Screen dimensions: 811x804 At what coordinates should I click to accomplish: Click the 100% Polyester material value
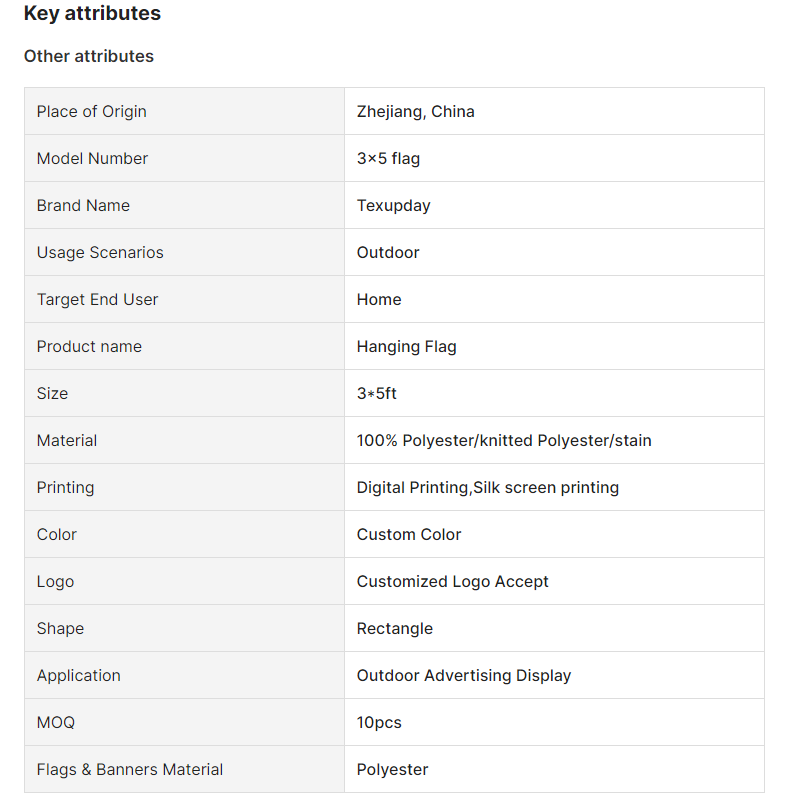(x=504, y=440)
